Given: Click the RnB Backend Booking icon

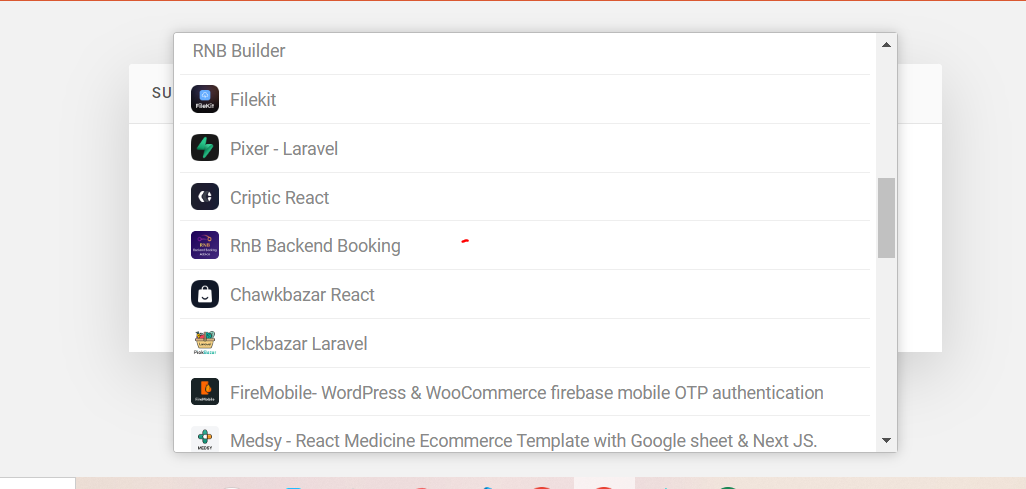Looking at the screenshot, I should click(205, 245).
